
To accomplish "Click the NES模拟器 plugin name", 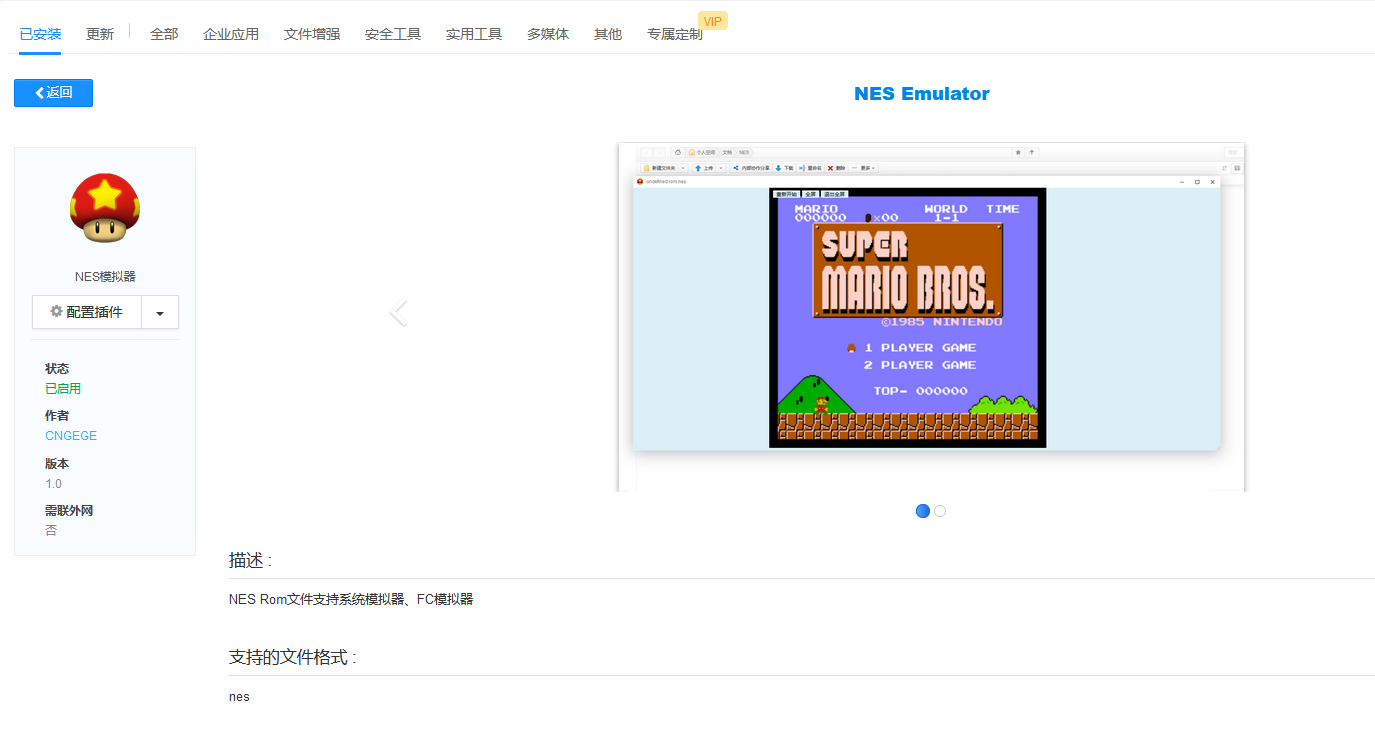I will coord(105,277).
